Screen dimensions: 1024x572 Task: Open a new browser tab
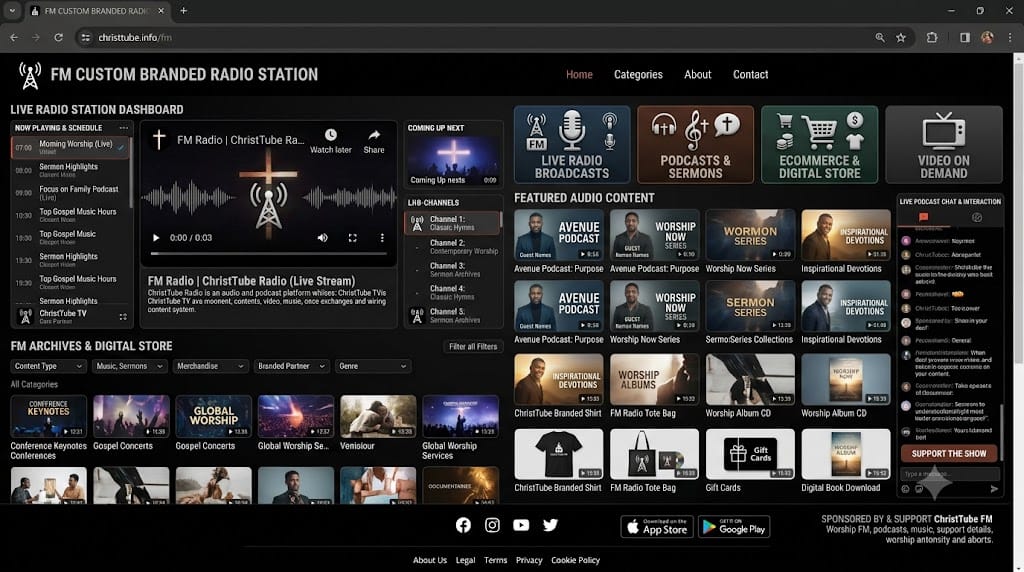(x=184, y=10)
